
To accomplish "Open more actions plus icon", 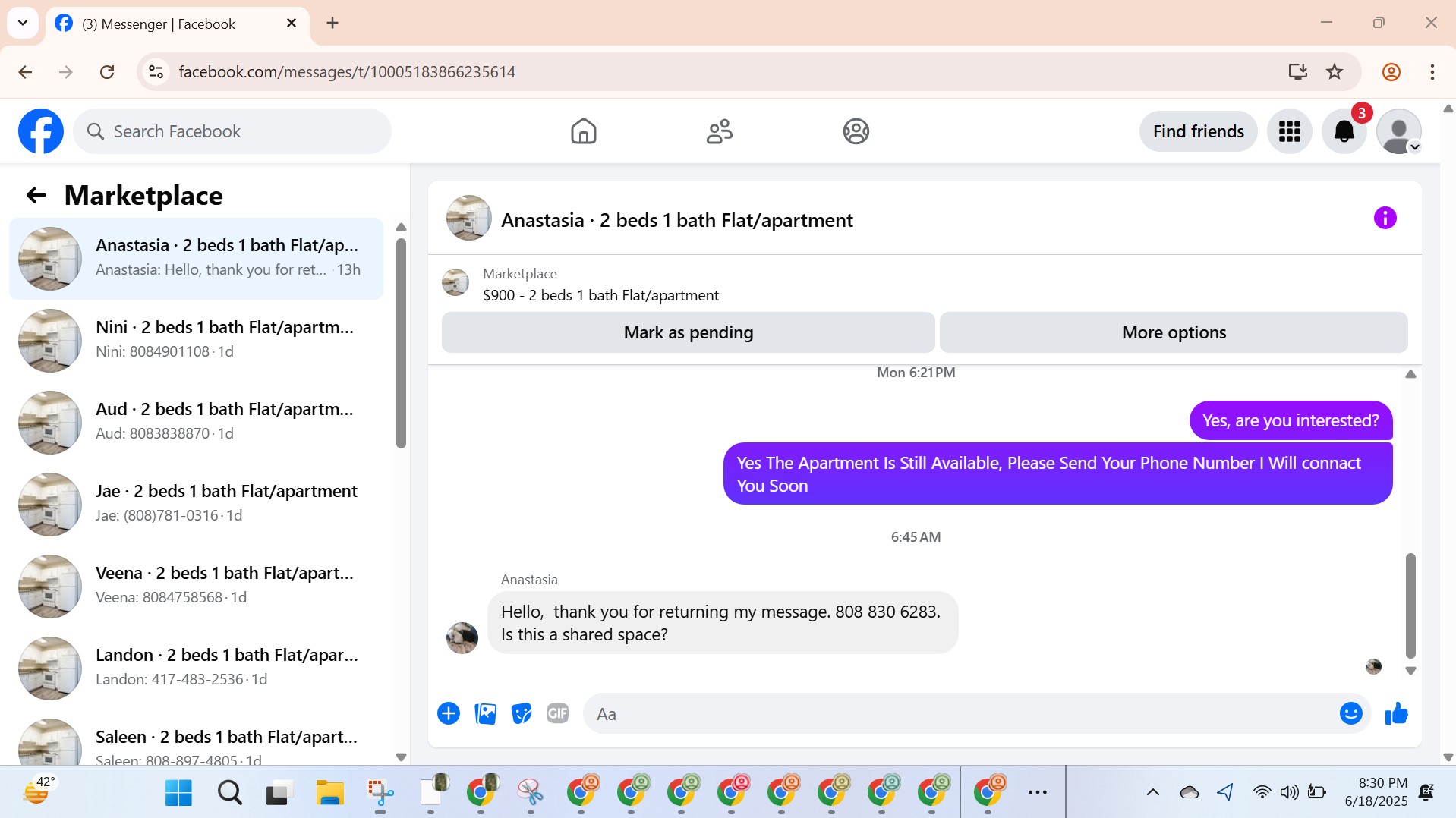I will (449, 714).
